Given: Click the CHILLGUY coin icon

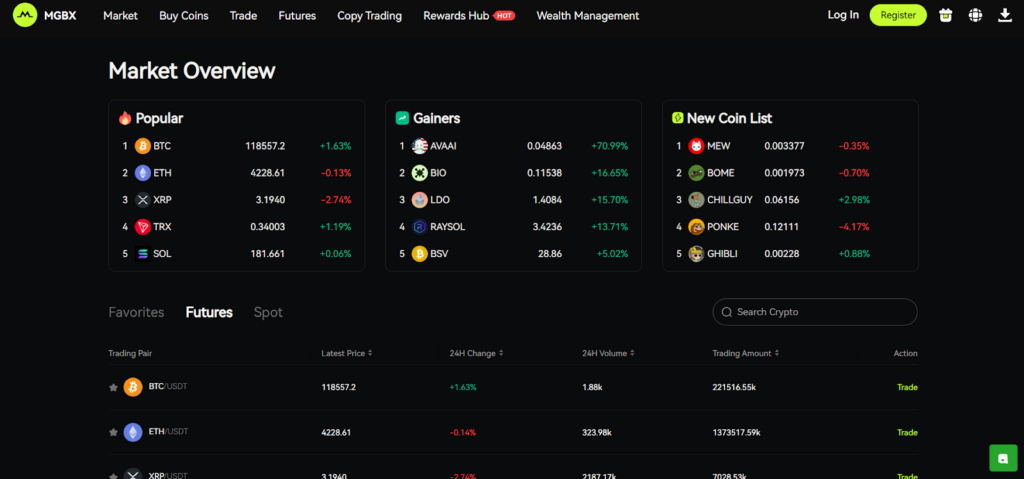Looking at the screenshot, I should (x=696, y=200).
